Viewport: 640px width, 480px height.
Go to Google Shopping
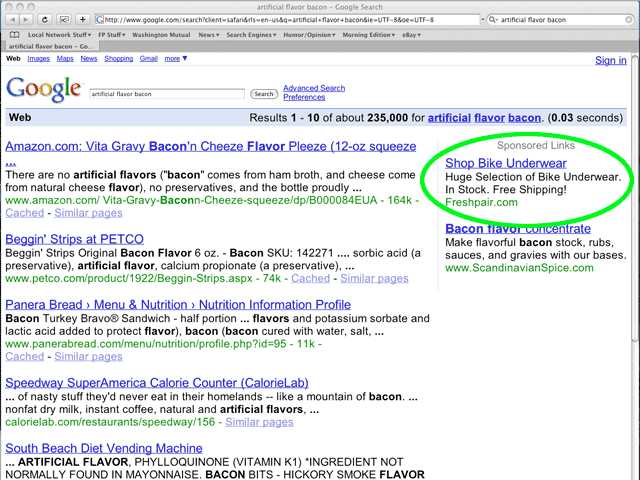click(x=118, y=58)
